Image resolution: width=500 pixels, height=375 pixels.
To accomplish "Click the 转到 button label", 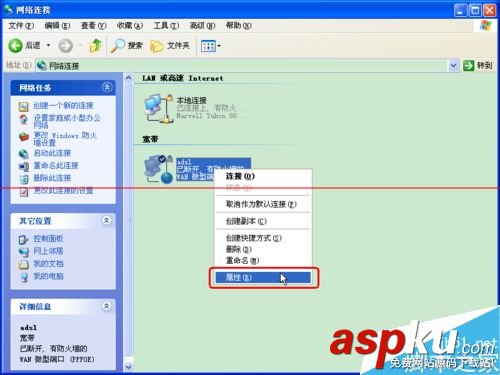I will click(x=485, y=65).
